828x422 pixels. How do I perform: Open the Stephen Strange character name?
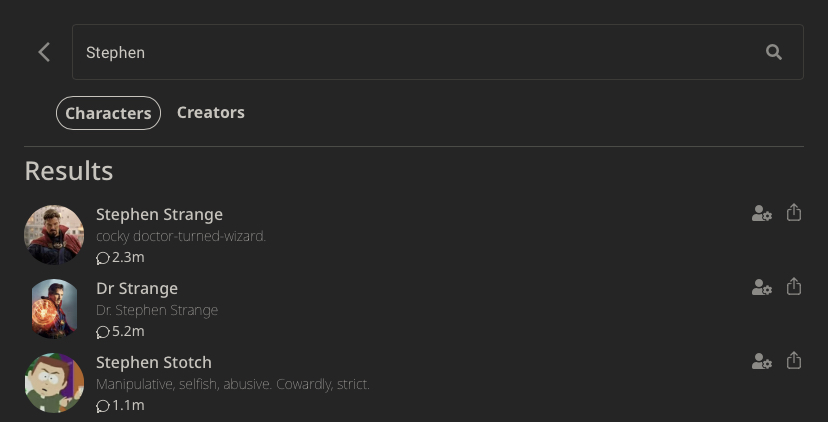point(159,214)
